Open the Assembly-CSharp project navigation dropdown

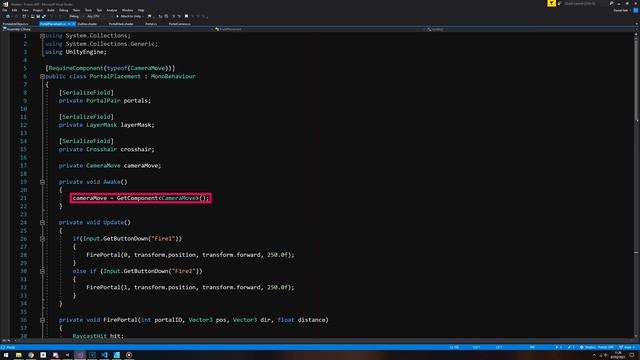108,29
